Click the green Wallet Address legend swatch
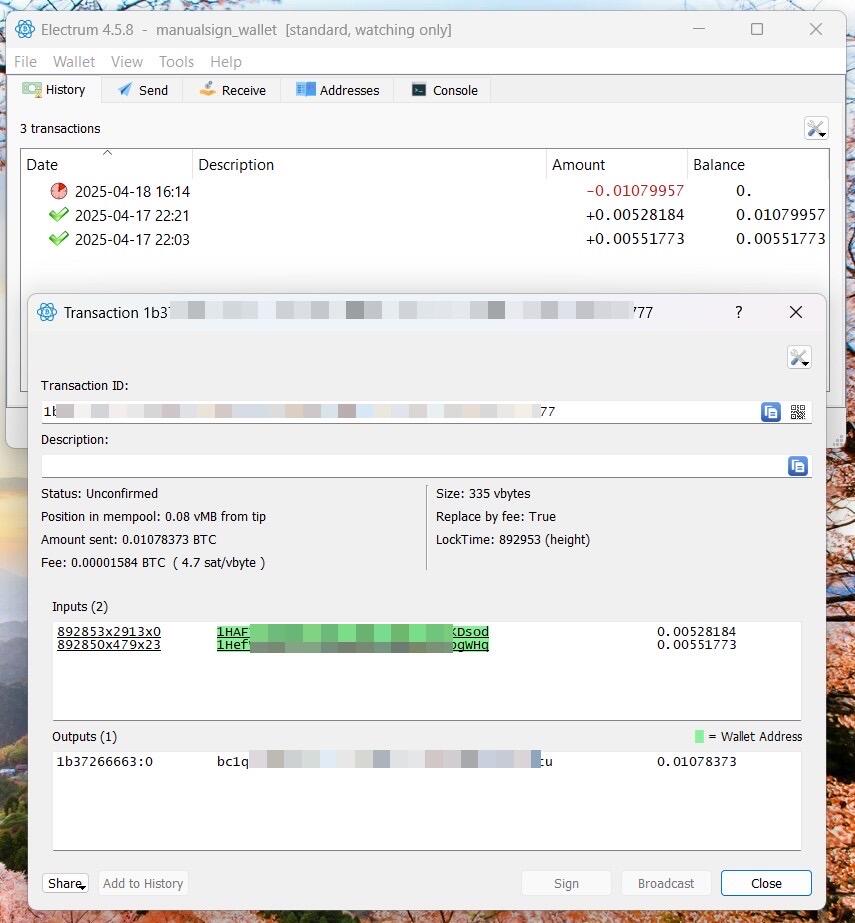 pos(700,736)
